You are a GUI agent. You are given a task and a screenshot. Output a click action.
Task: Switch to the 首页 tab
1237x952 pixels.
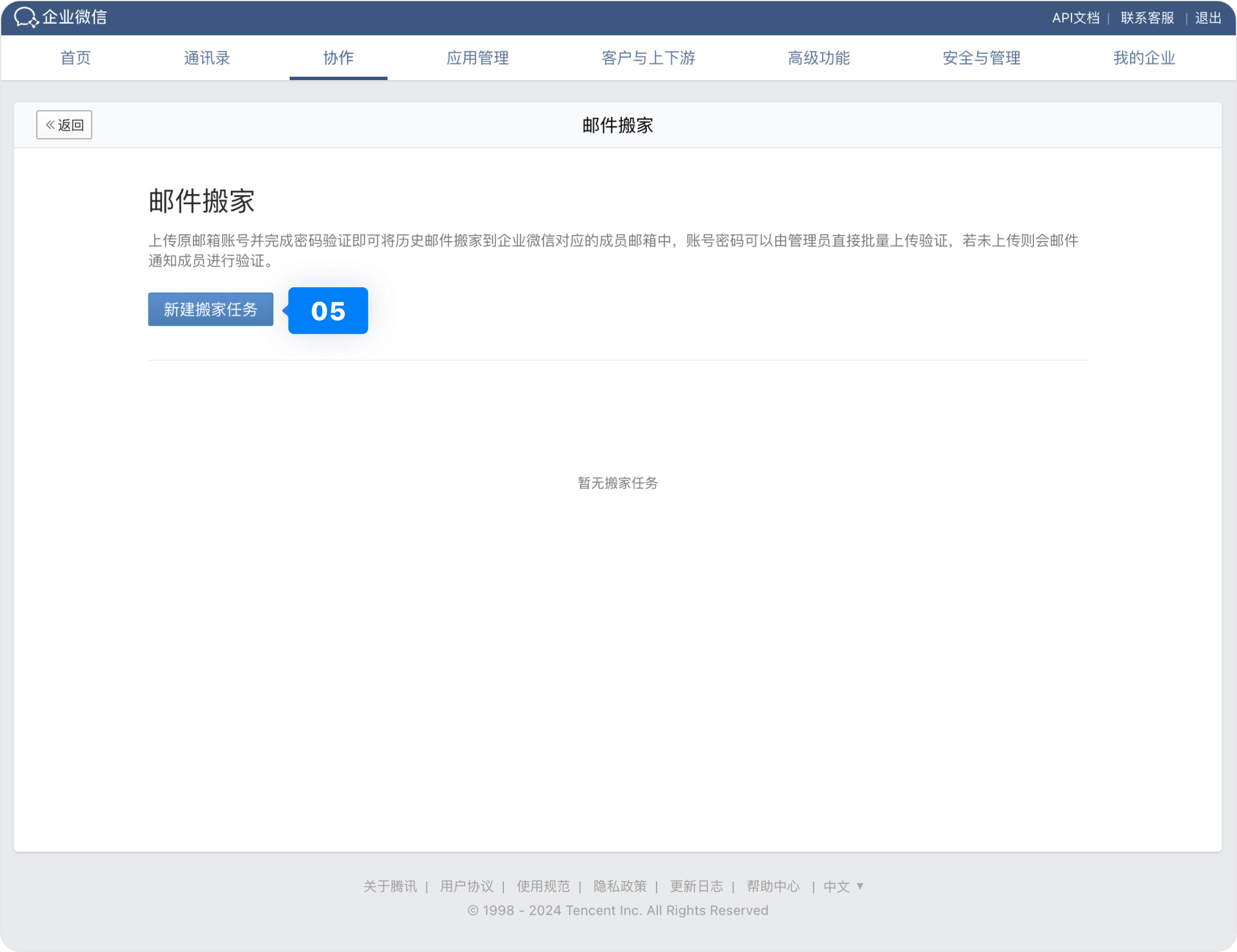click(75, 58)
